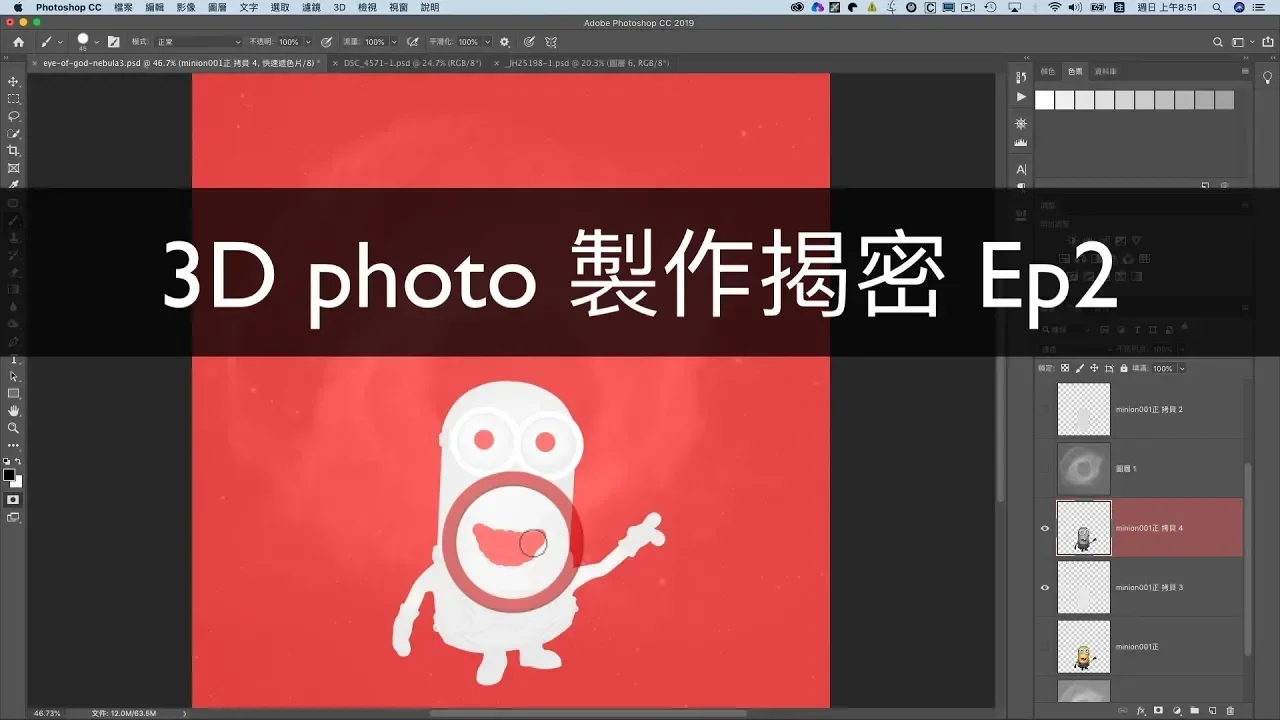Open the Wi-Fi status menu

(1054, 7)
